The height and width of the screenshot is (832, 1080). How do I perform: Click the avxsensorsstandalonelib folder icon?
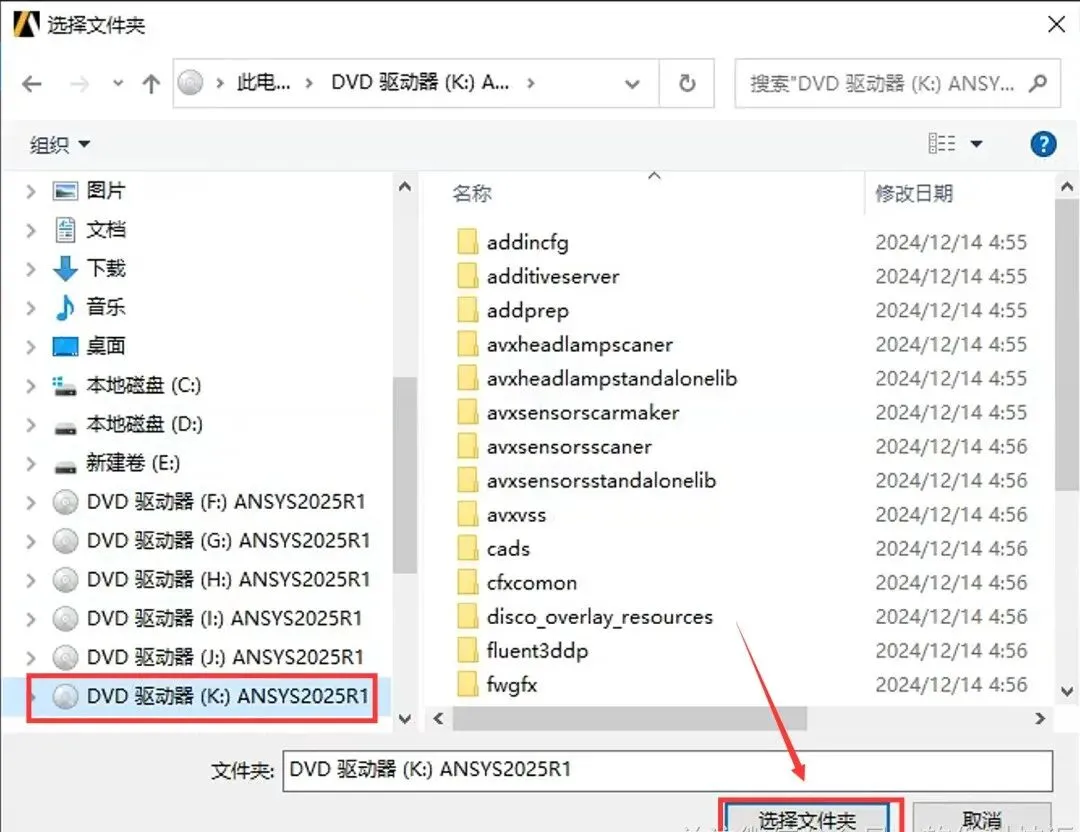[x=467, y=480]
